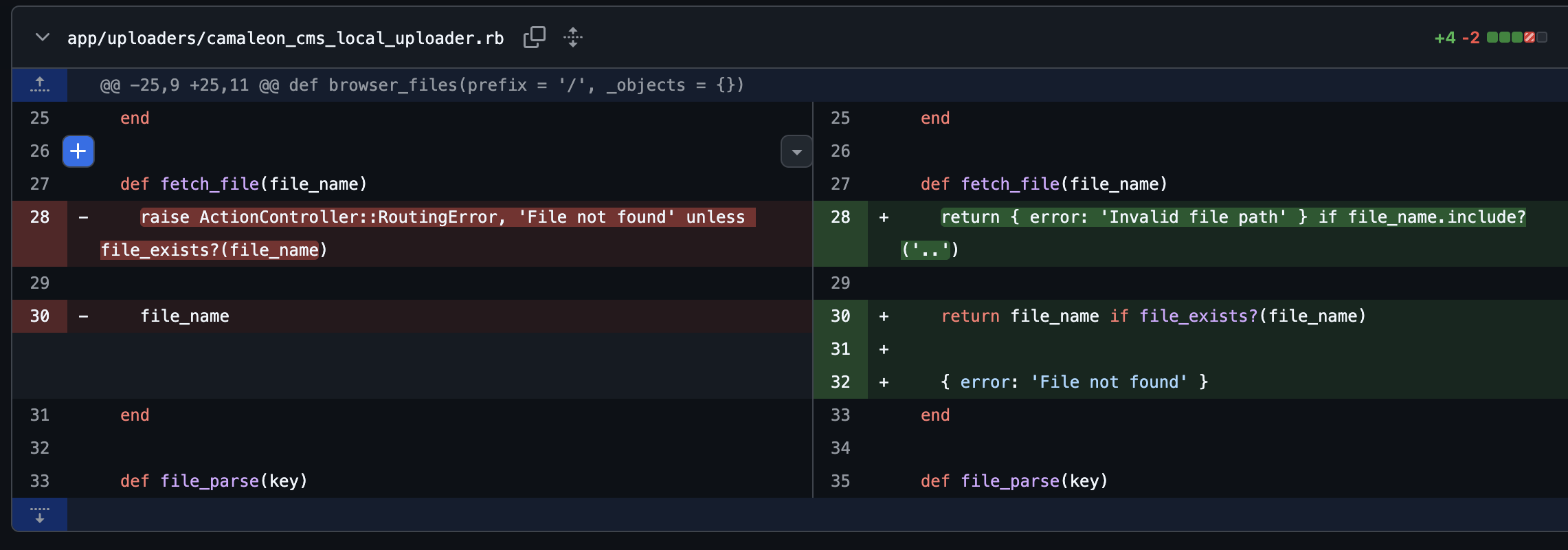The width and height of the screenshot is (1568, 550).
Task: Select right line number 32
Action: [840, 382]
